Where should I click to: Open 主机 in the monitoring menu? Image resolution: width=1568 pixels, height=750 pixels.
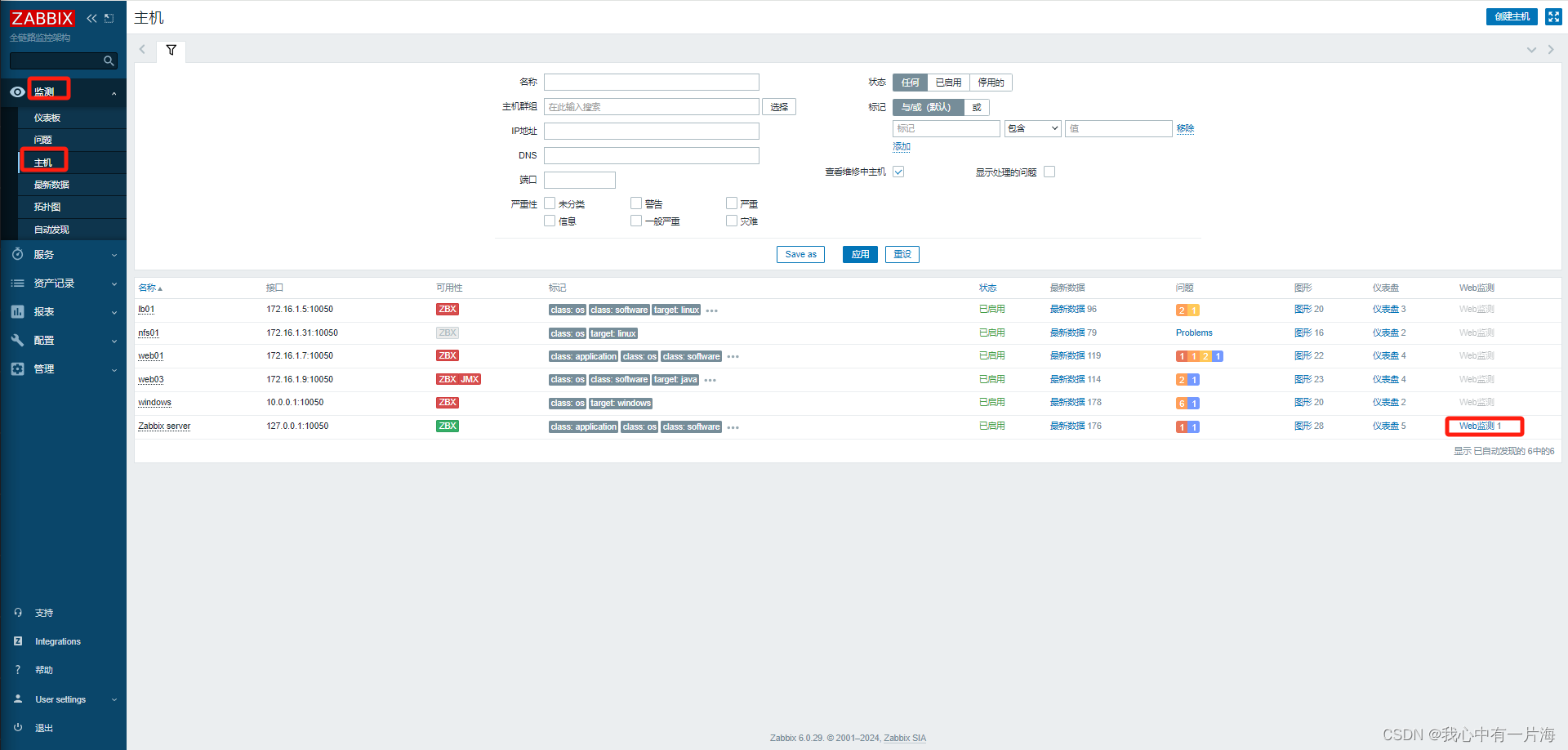point(42,163)
